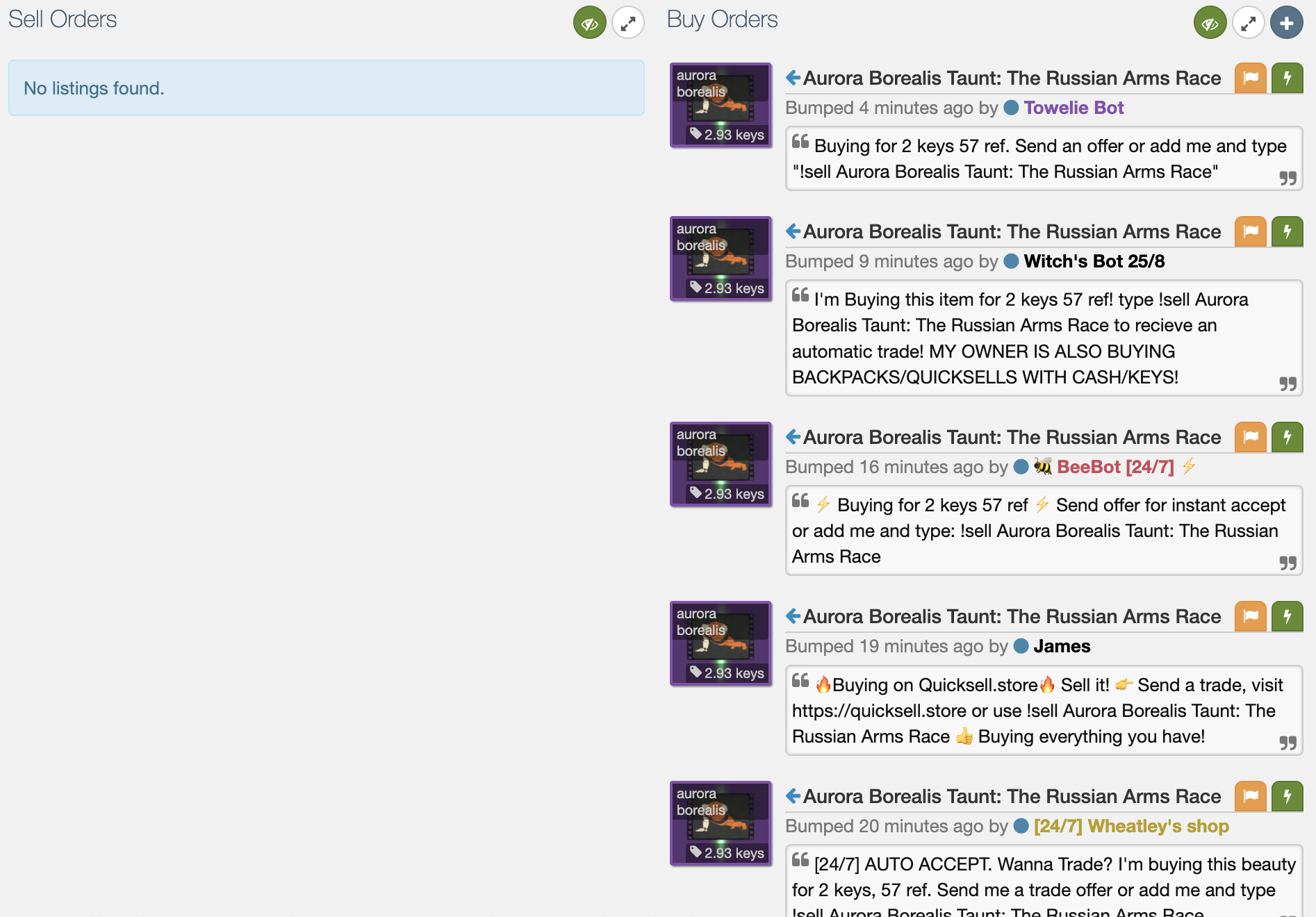Screen dimensions: 1316x917
Task: Click the blue arrow icon on Wheatley's shop listing title
Action: [793, 796]
